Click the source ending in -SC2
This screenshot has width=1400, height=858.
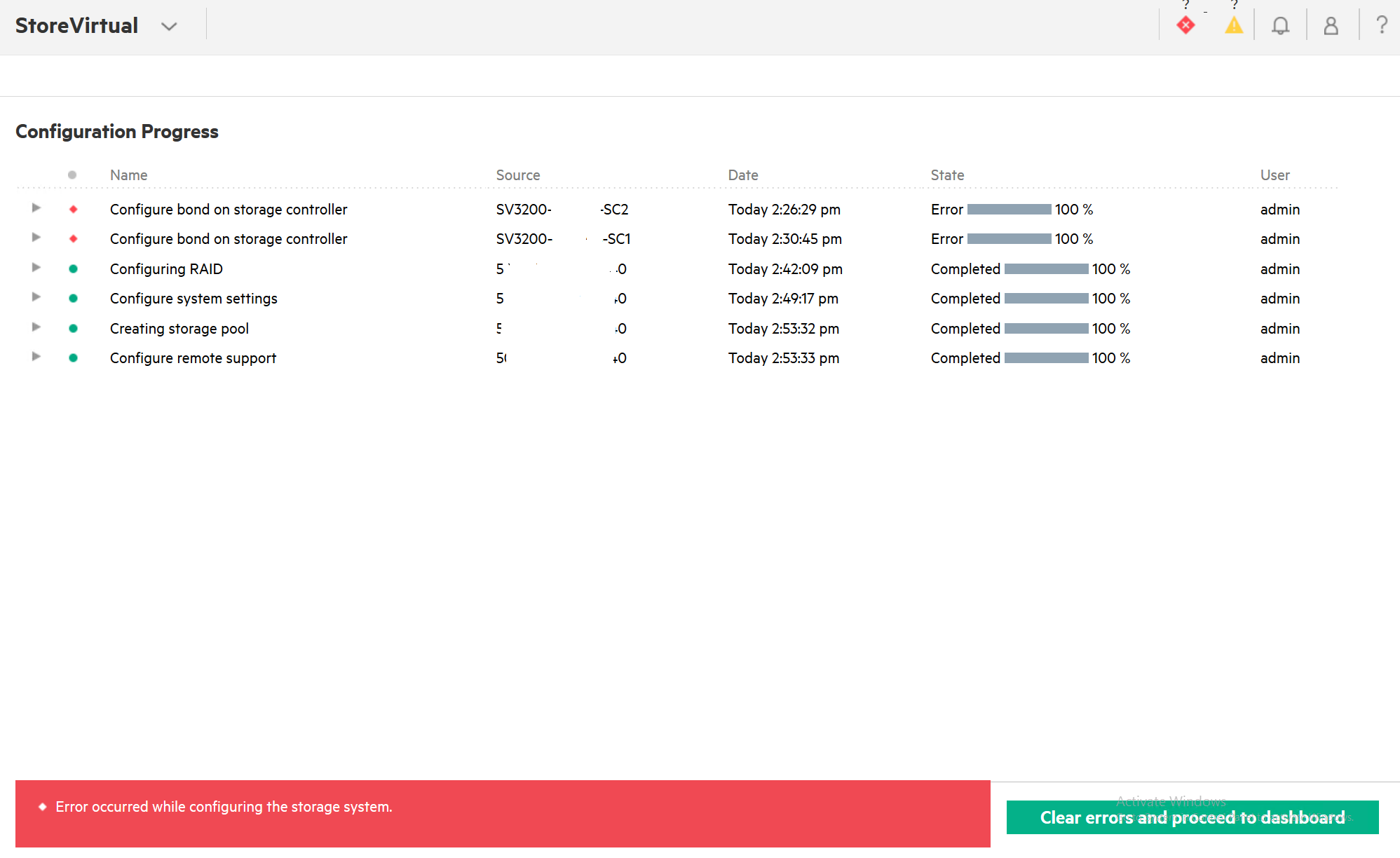click(x=562, y=210)
